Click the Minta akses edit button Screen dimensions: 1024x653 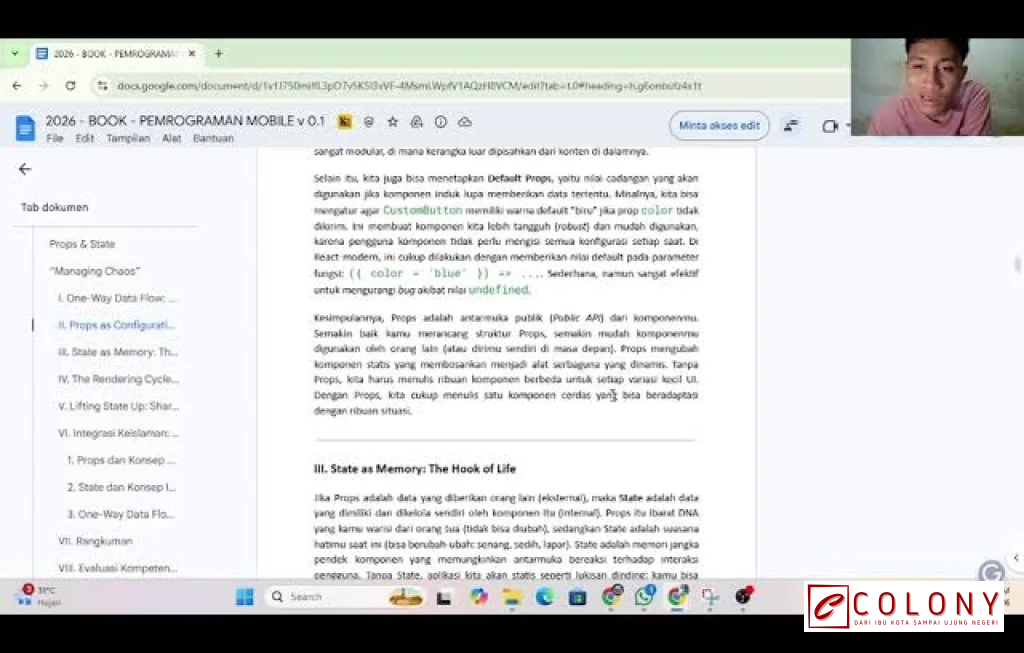(x=719, y=126)
